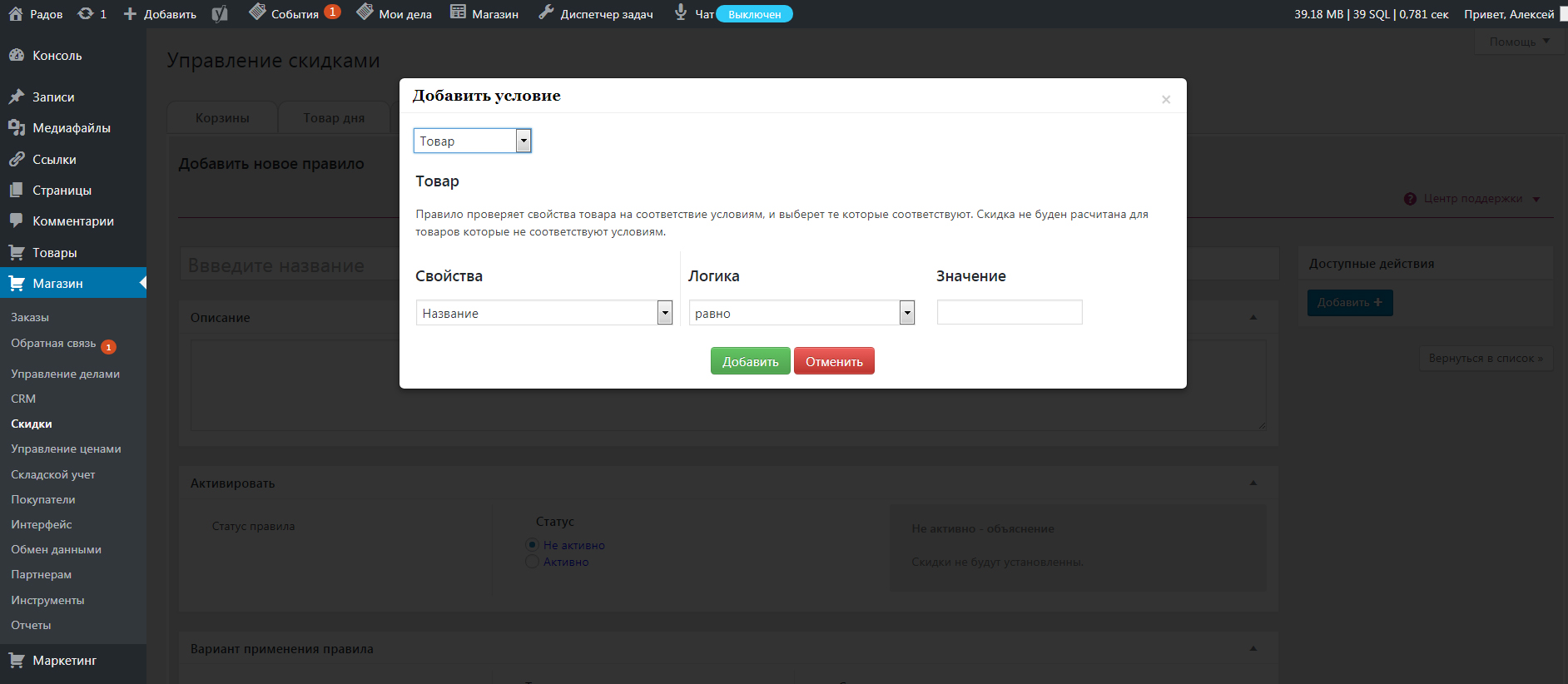This screenshot has height=684, width=1568.
Task: Close the Добавить условие dialog
Action: click(x=1166, y=100)
